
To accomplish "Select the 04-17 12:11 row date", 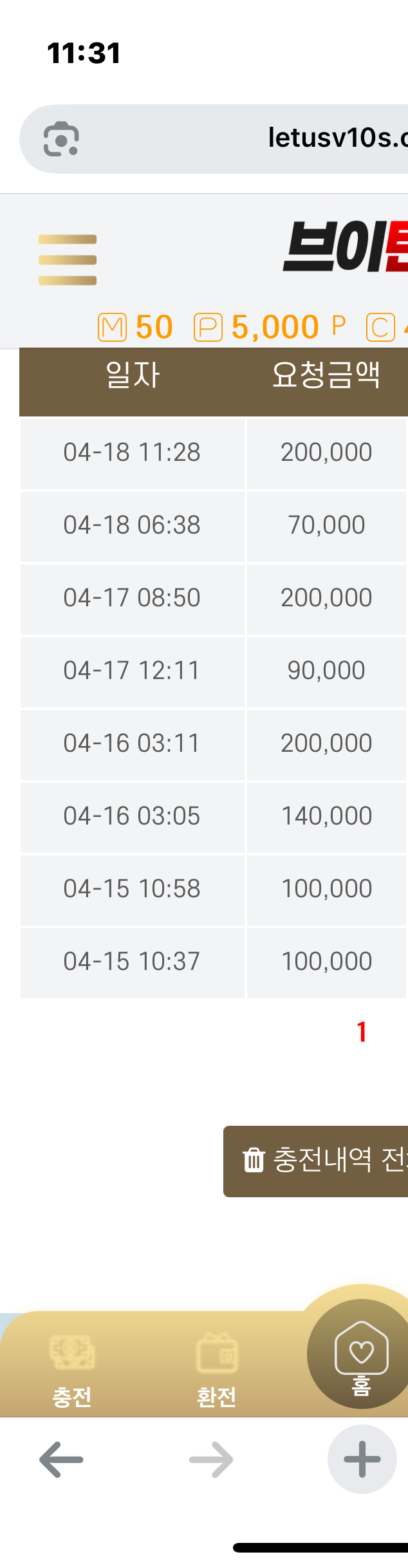I will pos(132,671).
